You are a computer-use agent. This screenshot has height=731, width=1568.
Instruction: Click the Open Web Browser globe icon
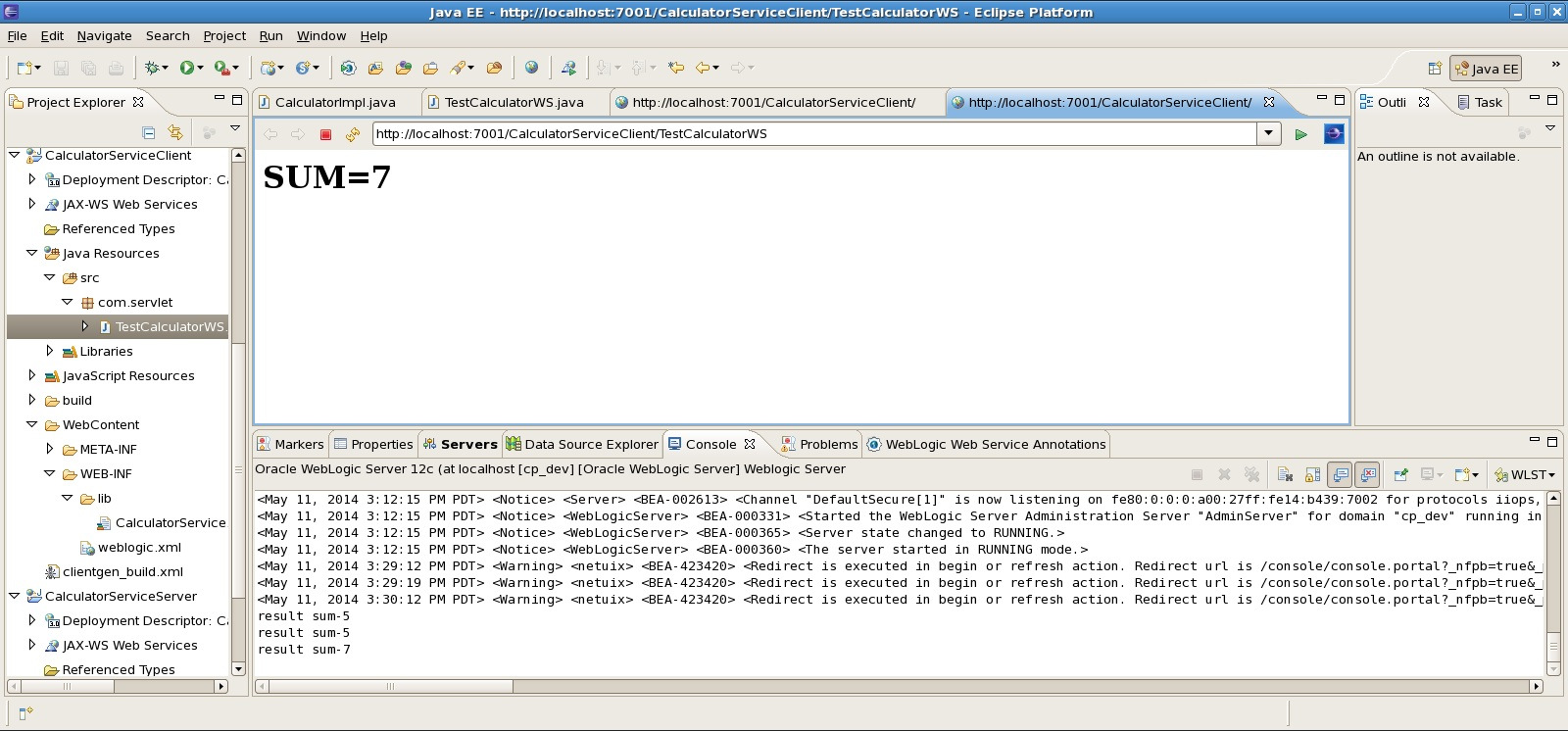[531, 68]
